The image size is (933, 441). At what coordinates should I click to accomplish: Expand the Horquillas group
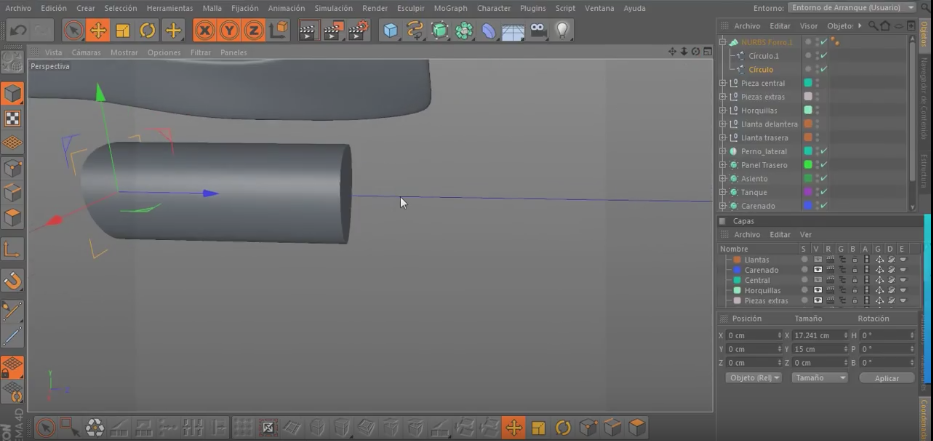click(x=722, y=111)
